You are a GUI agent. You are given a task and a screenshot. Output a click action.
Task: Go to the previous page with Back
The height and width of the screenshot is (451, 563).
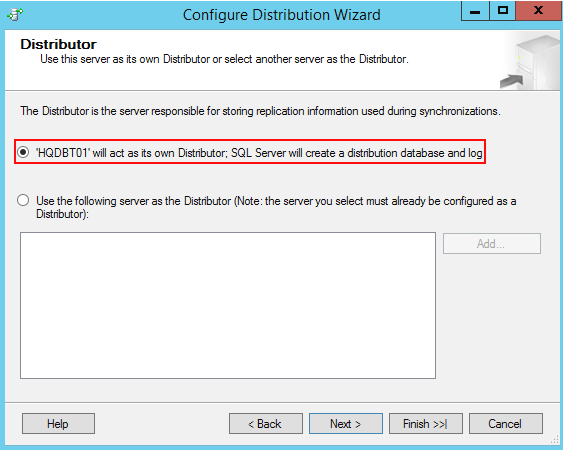coord(266,424)
